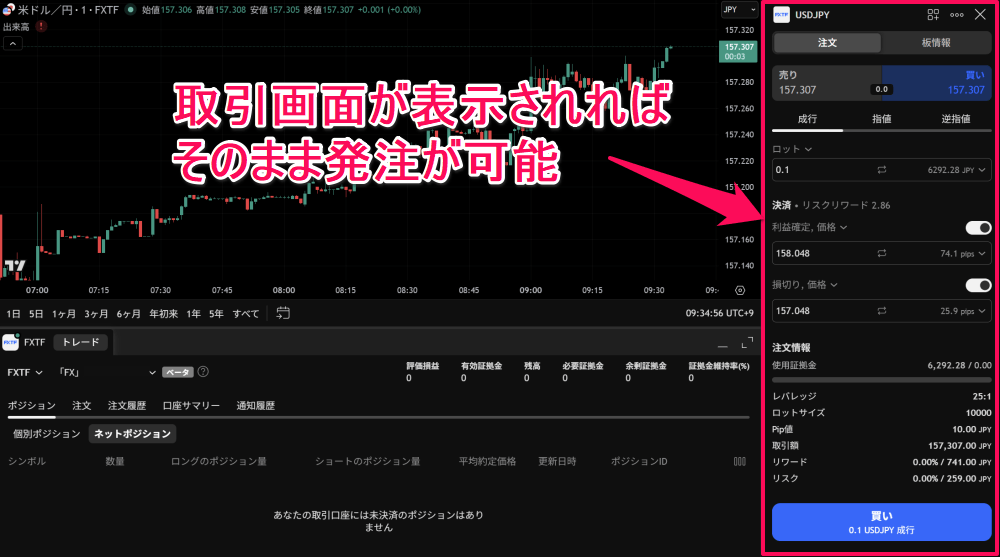The image size is (1000, 557).
Task: Open the JPY currency dropdown
Action: [739, 10]
